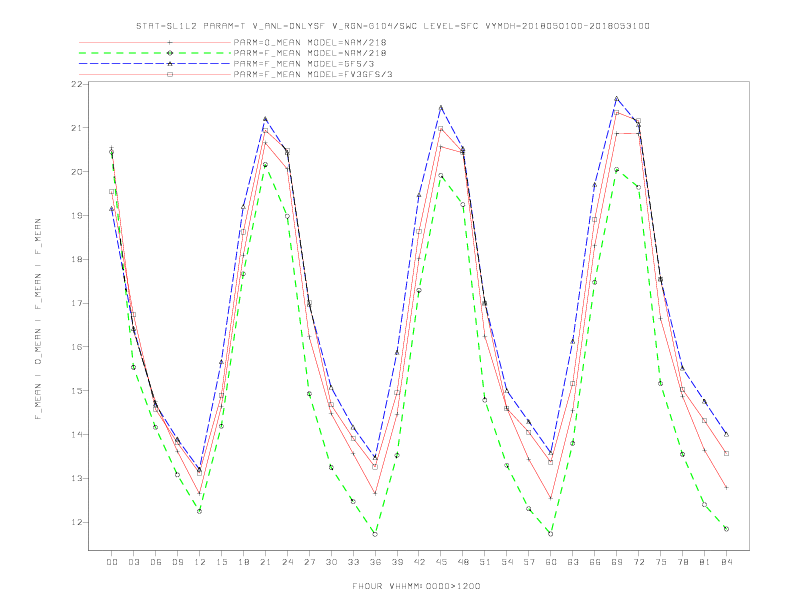Click x-axis forecast hour label 45

(x=441, y=562)
